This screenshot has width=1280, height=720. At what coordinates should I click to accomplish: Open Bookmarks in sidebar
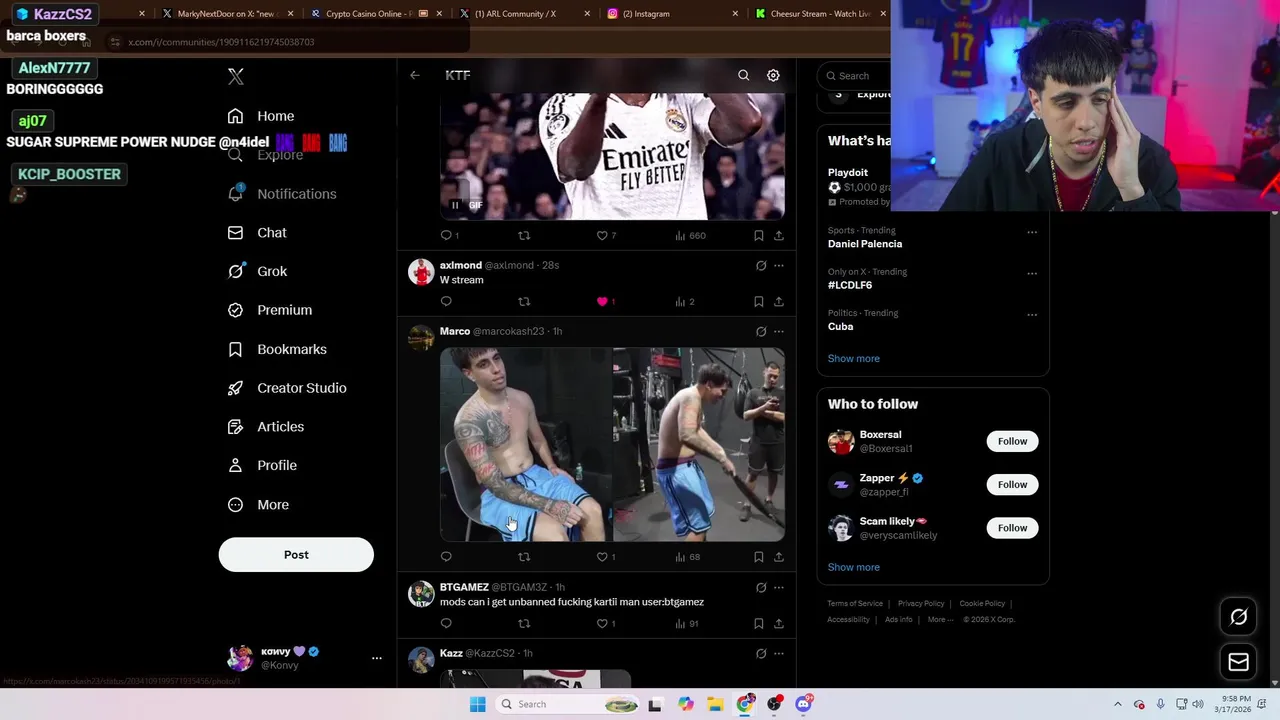point(277,349)
